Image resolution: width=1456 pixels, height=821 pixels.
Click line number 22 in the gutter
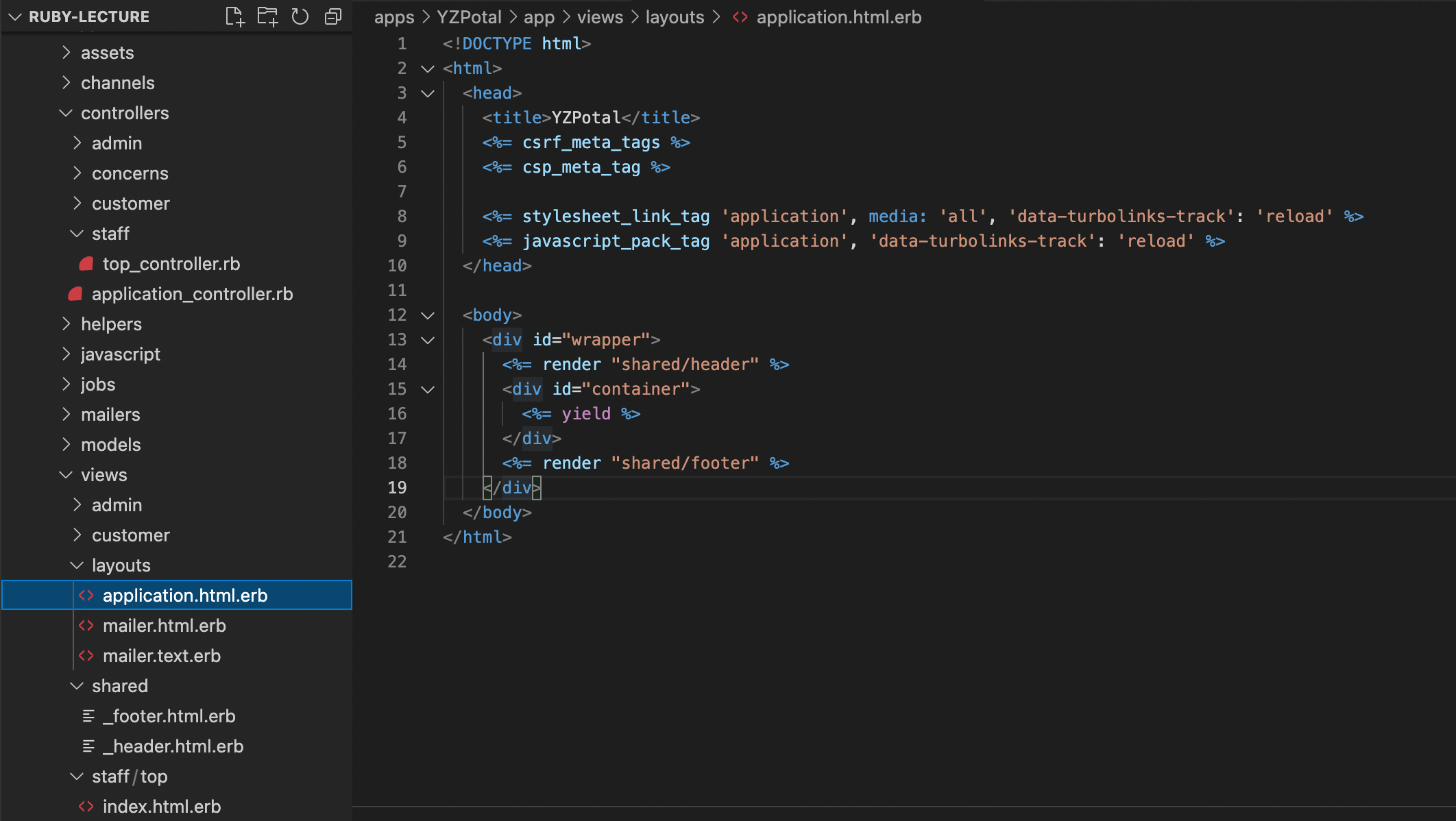pos(397,562)
